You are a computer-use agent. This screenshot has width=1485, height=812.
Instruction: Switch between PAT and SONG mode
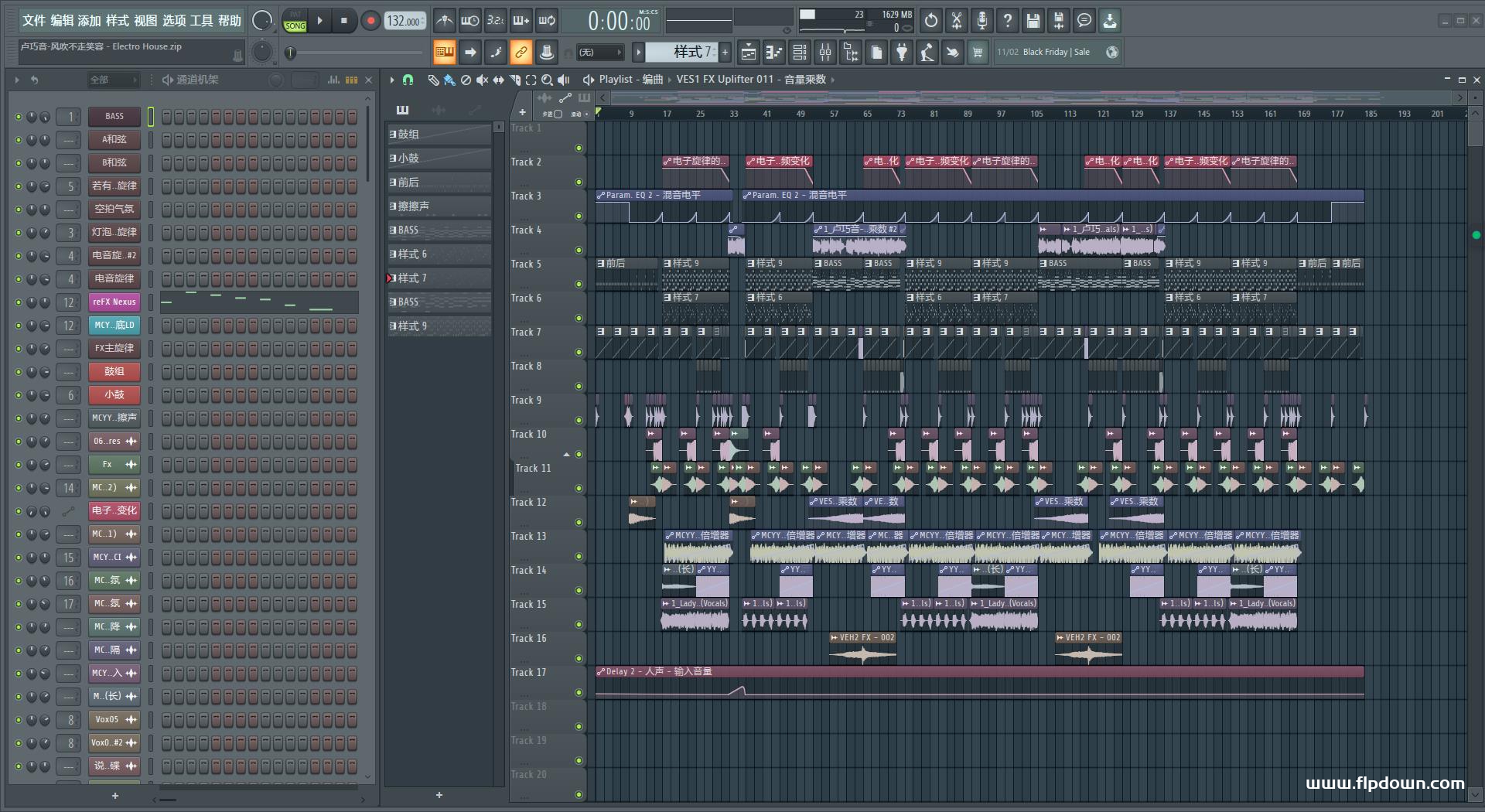(x=295, y=21)
